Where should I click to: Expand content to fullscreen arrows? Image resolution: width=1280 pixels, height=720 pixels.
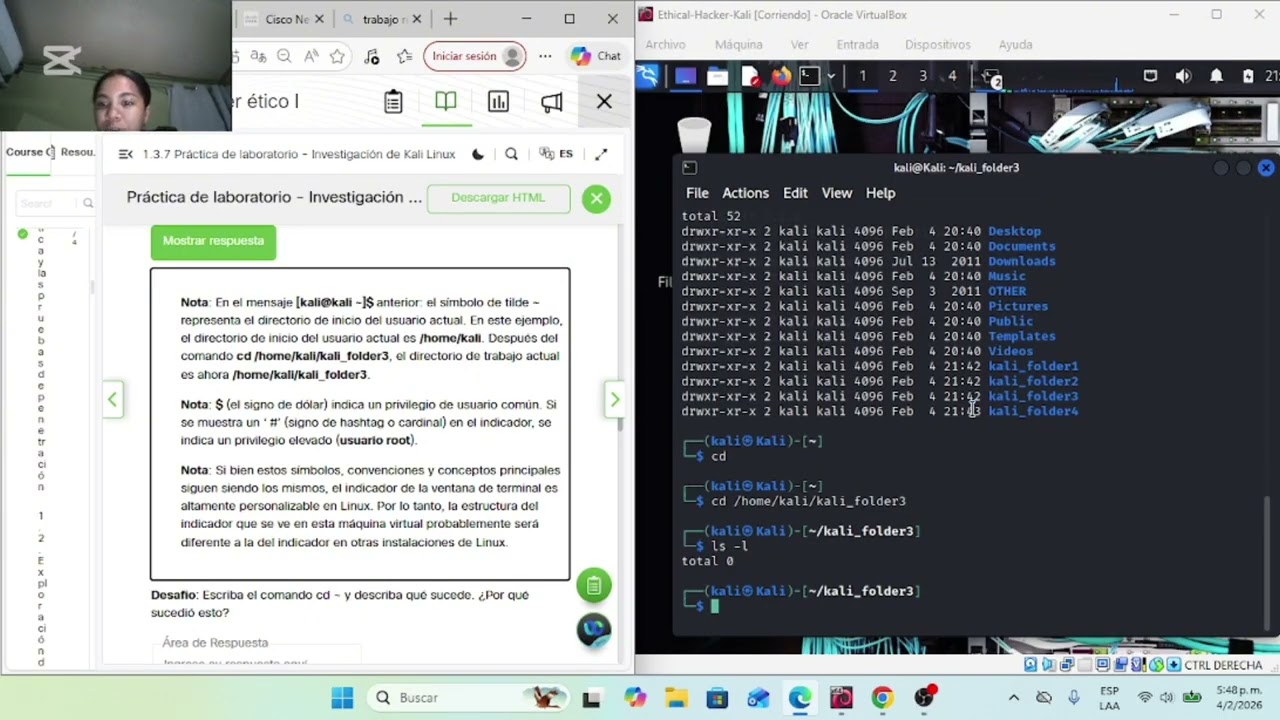click(601, 154)
